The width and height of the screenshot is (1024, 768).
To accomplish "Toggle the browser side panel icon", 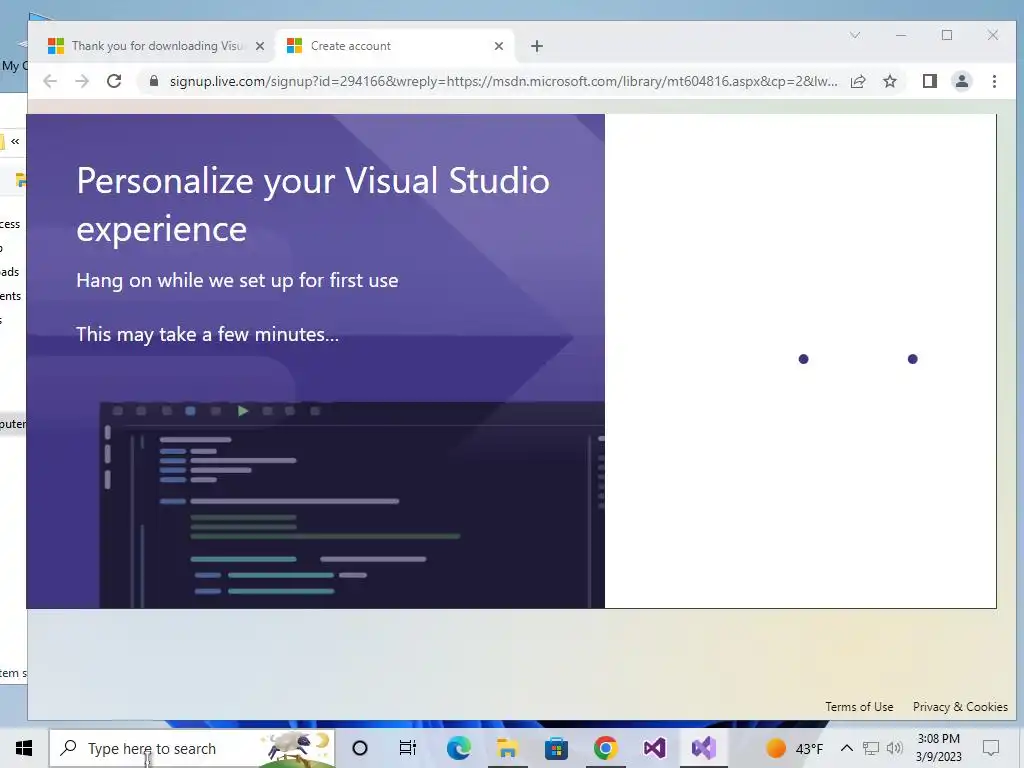I will [x=929, y=81].
